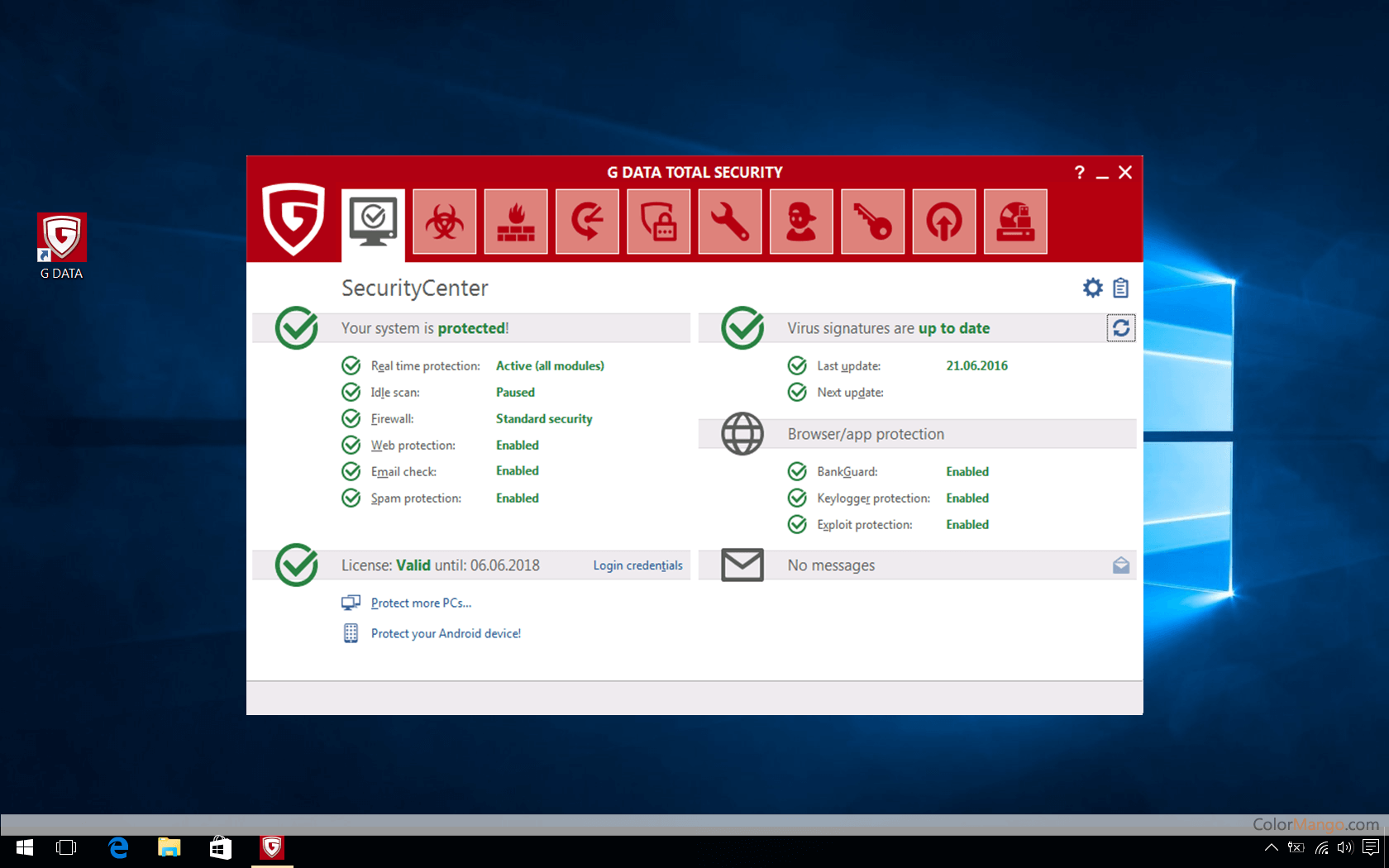Select the SecurityCenter monitor tab
The width and height of the screenshot is (1389, 868).
point(373,222)
